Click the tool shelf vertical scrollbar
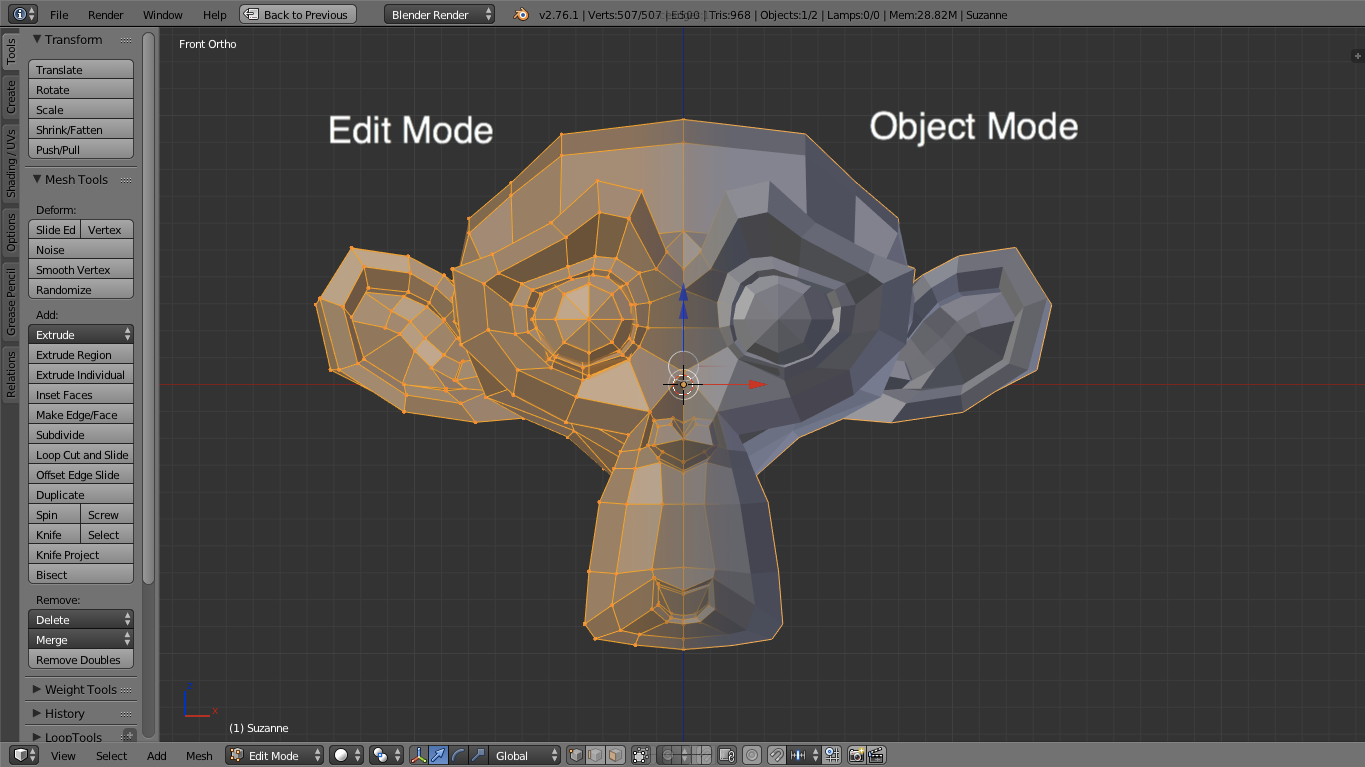This screenshot has height=767, width=1365. tap(149, 307)
